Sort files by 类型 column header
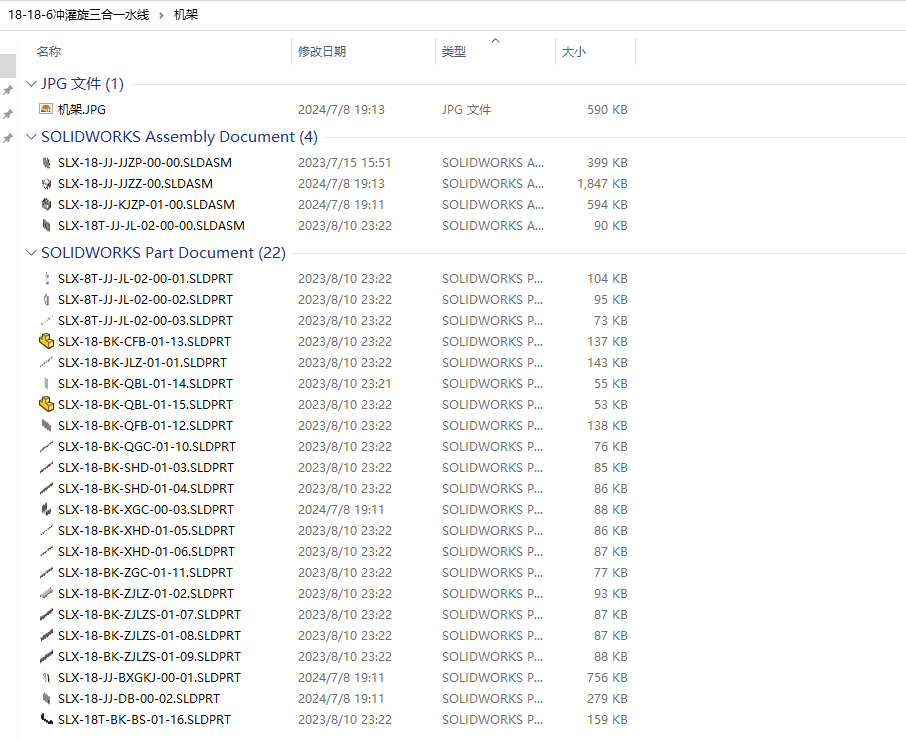 pyautogui.click(x=454, y=51)
